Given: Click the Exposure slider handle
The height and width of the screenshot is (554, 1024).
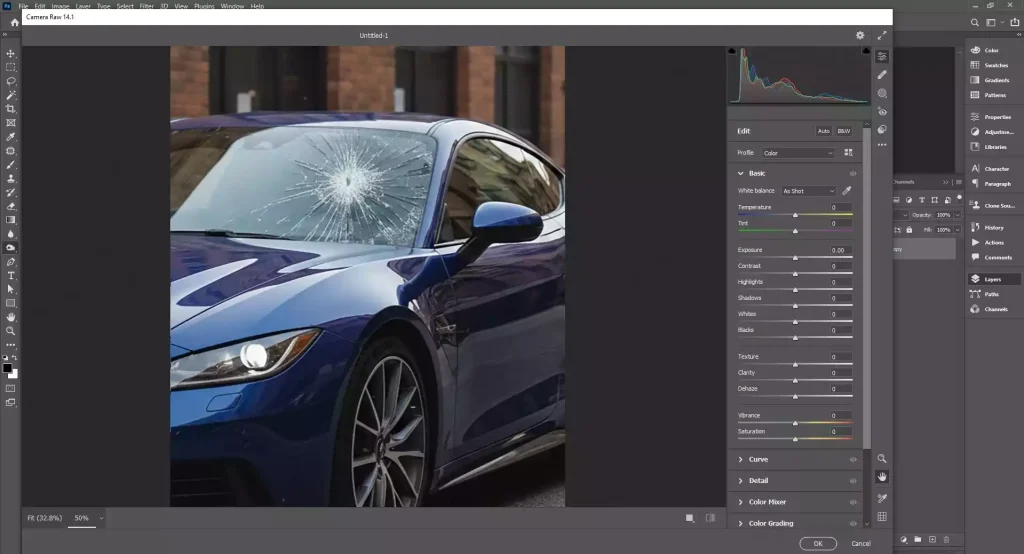Looking at the screenshot, I should pyautogui.click(x=795, y=258).
